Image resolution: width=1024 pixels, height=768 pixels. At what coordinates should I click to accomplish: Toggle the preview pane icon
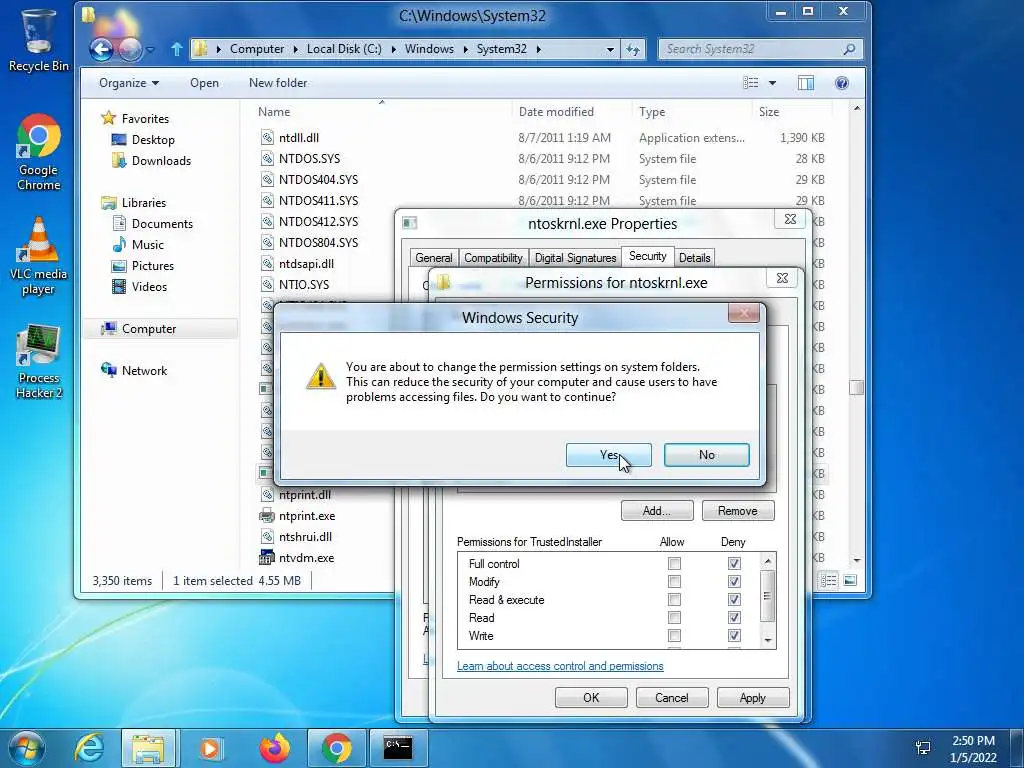806,83
